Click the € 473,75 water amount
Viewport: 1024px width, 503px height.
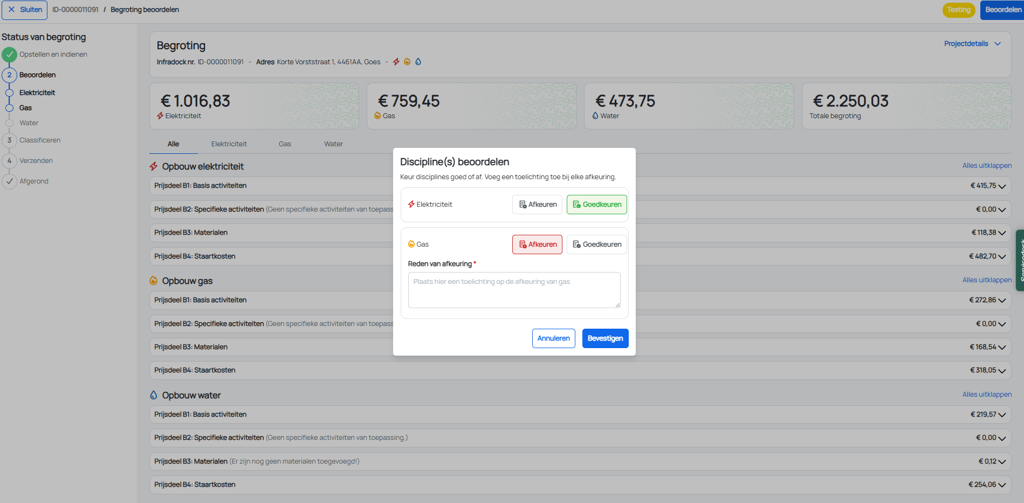[x=626, y=101]
